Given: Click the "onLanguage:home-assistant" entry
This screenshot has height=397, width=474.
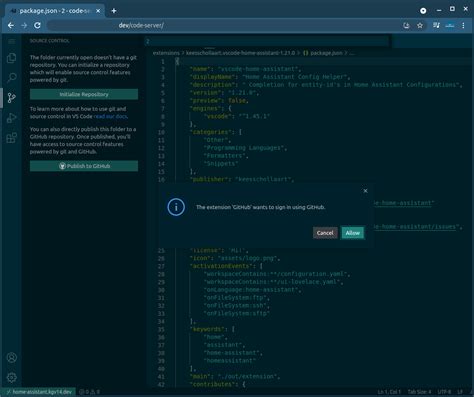Looking at the screenshot, I should [x=253, y=290].
